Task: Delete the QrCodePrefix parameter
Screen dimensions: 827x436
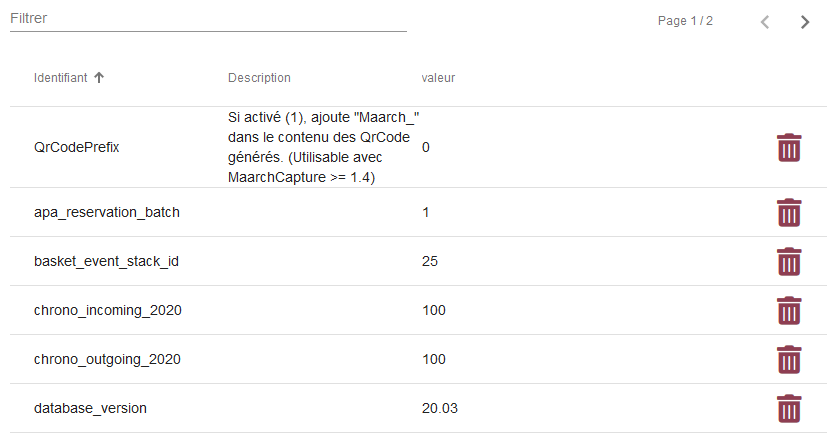Action: [x=789, y=147]
